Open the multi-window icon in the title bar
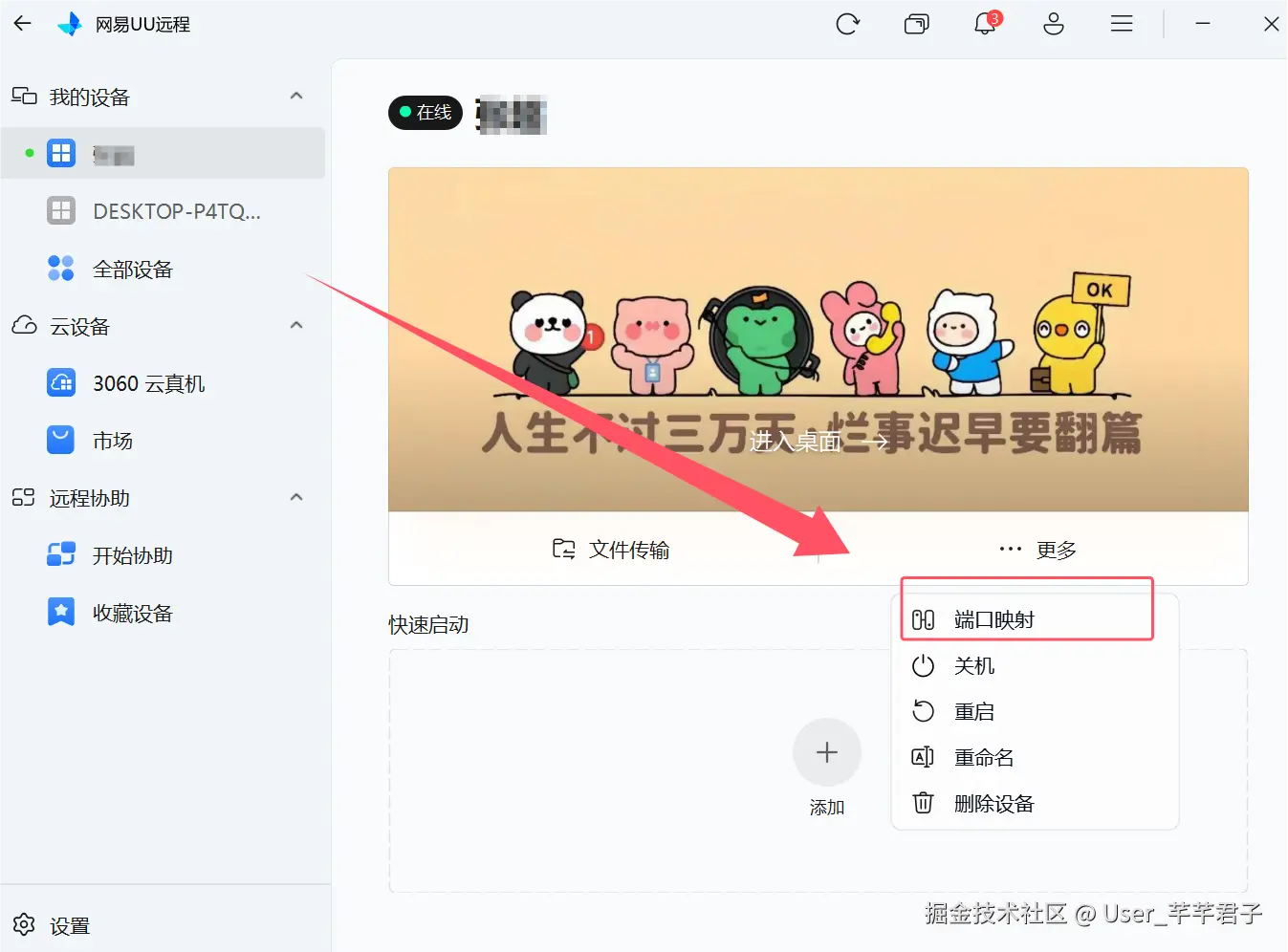This screenshot has height=952, width=1288. click(x=916, y=24)
